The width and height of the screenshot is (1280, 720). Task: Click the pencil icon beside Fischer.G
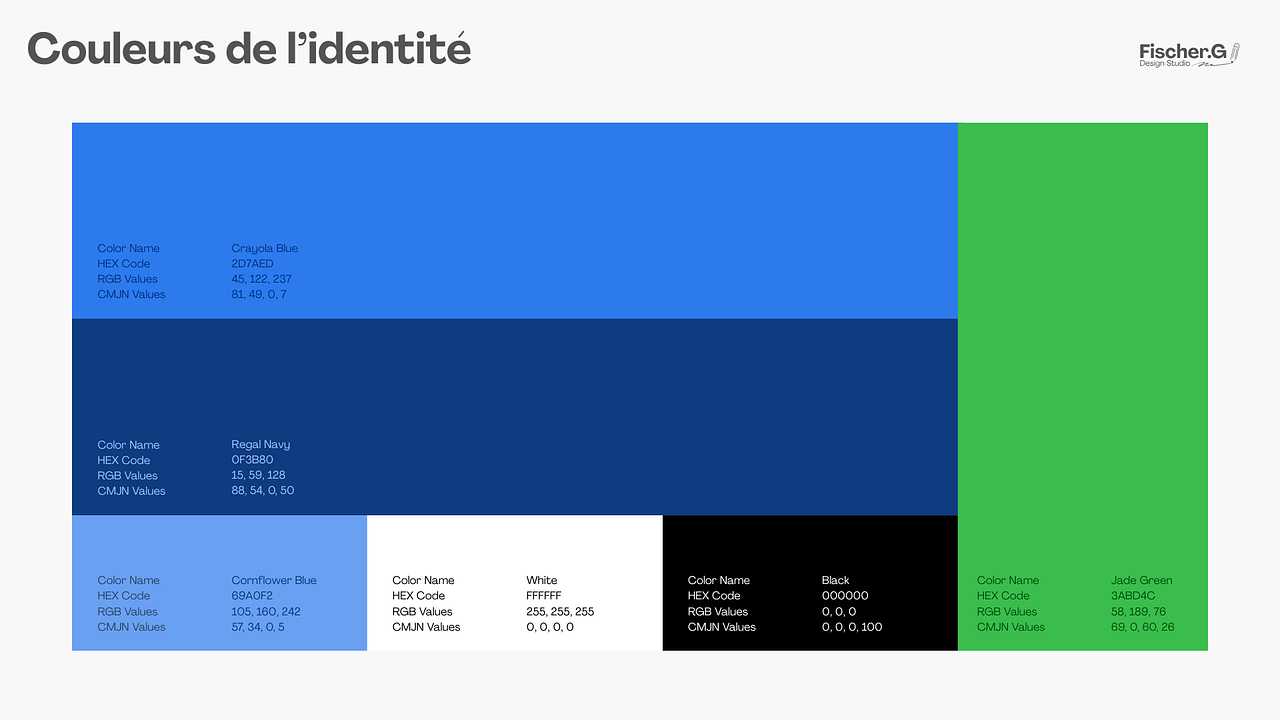coord(1235,52)
